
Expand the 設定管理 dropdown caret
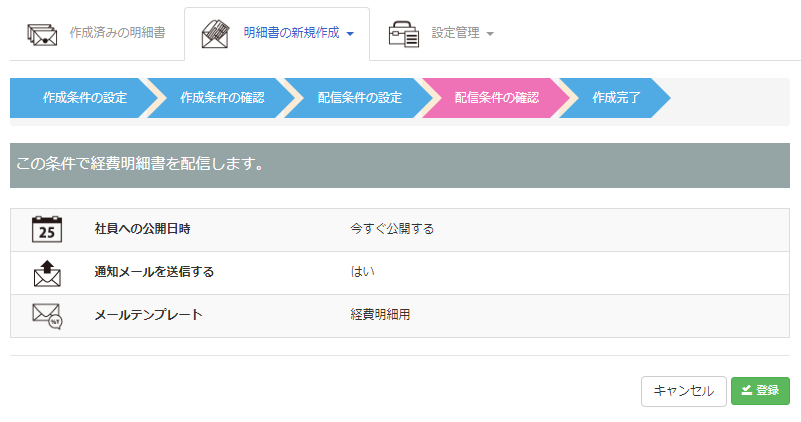(x=490, y=34)
